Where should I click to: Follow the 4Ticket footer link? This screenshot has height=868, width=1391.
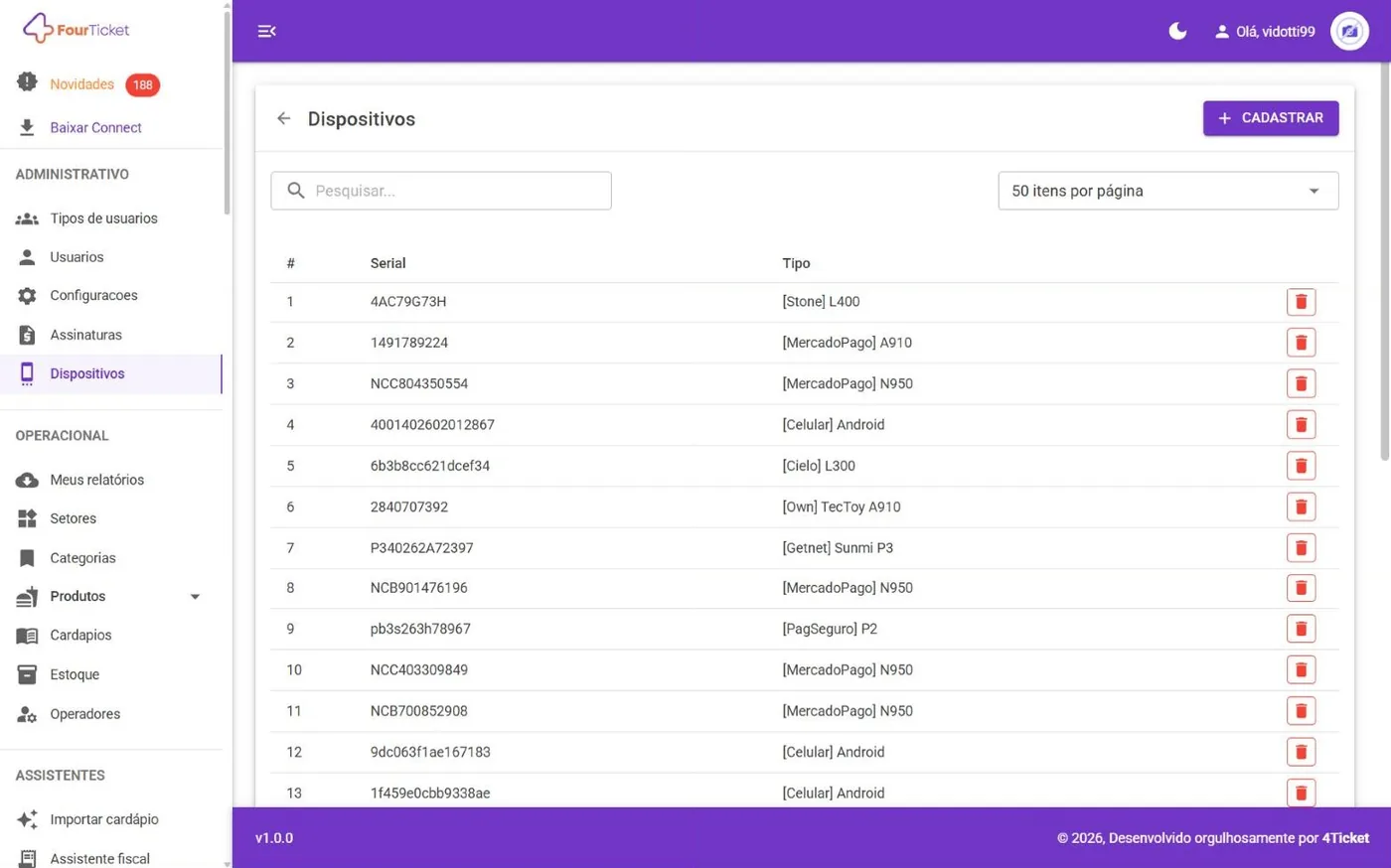click(x=1345, y=838)
